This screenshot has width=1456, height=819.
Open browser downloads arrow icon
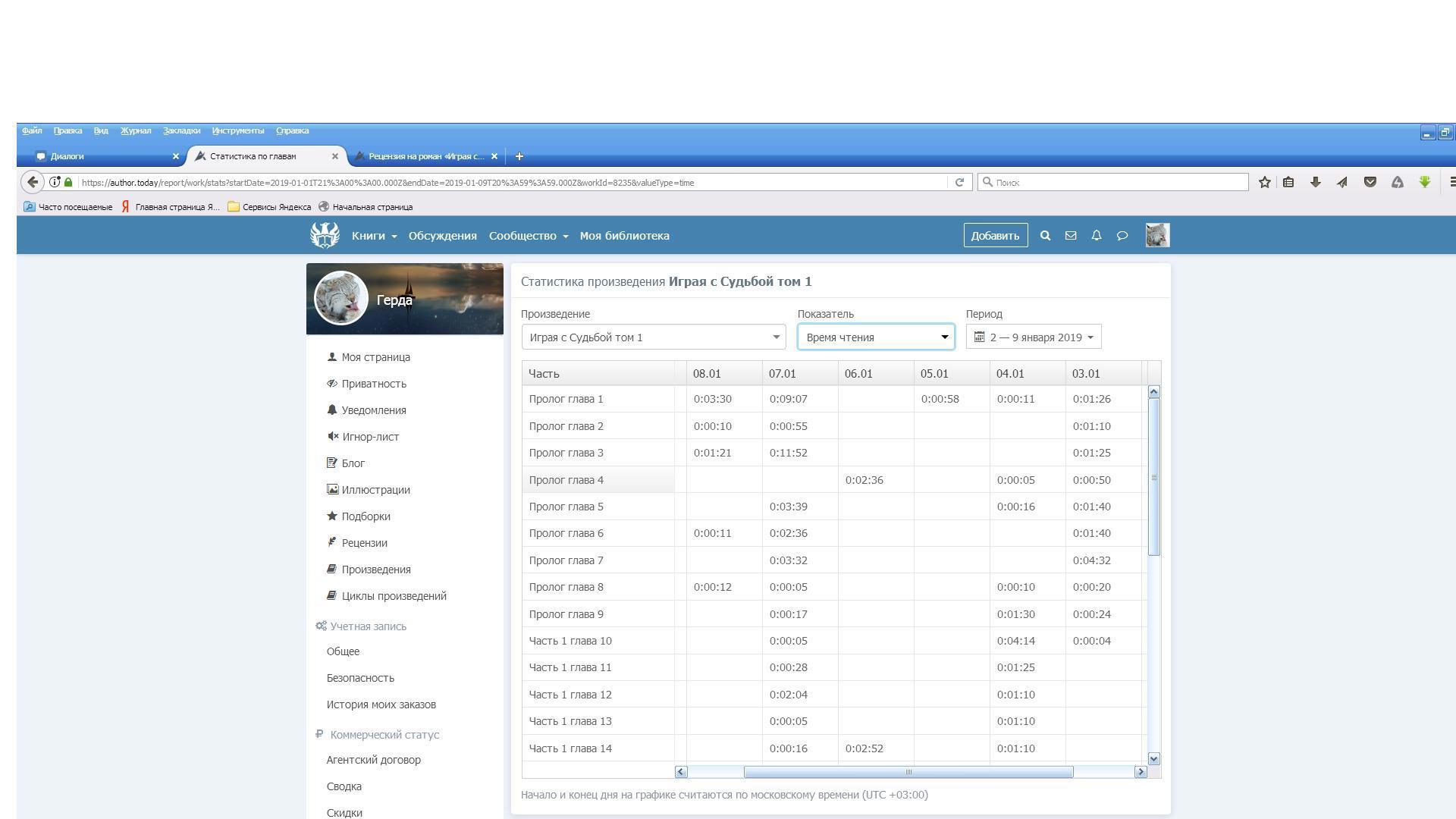pyautogui.click(x=1316, y=182)
